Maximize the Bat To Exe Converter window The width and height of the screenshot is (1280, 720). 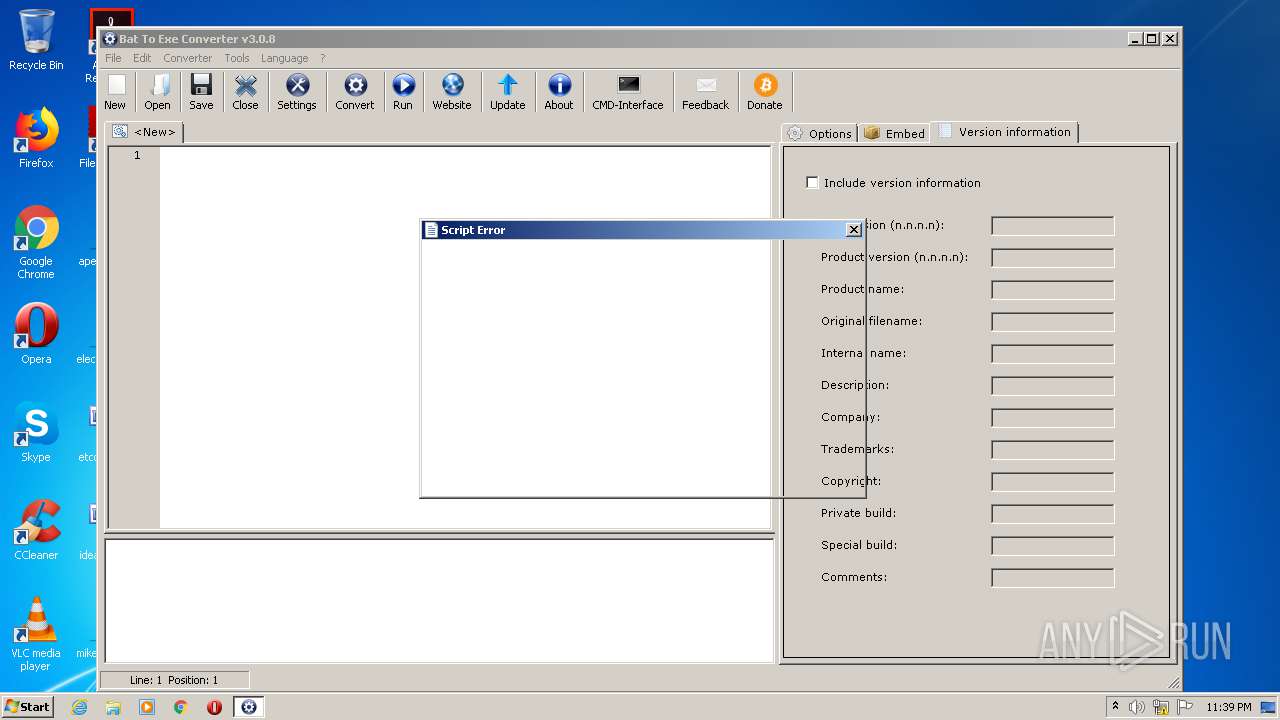pyautogui.click(x=1152, y=39)
